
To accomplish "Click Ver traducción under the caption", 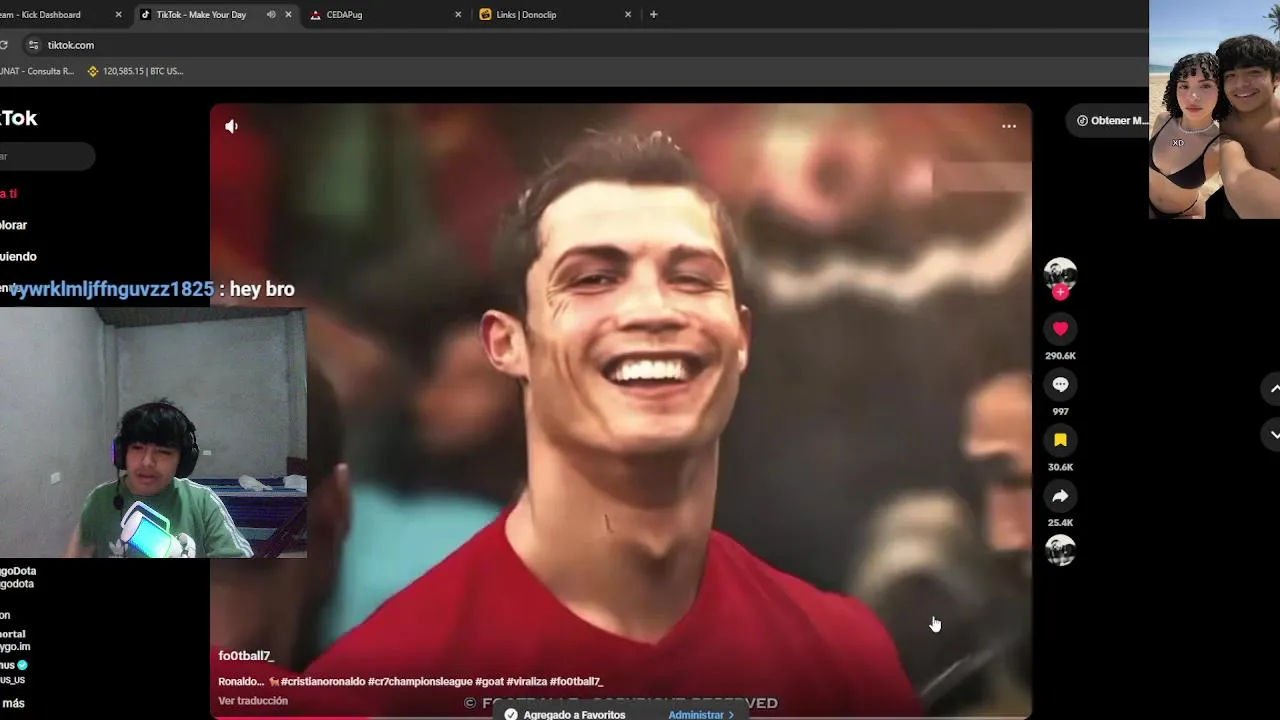I will (x=253, y=701).
